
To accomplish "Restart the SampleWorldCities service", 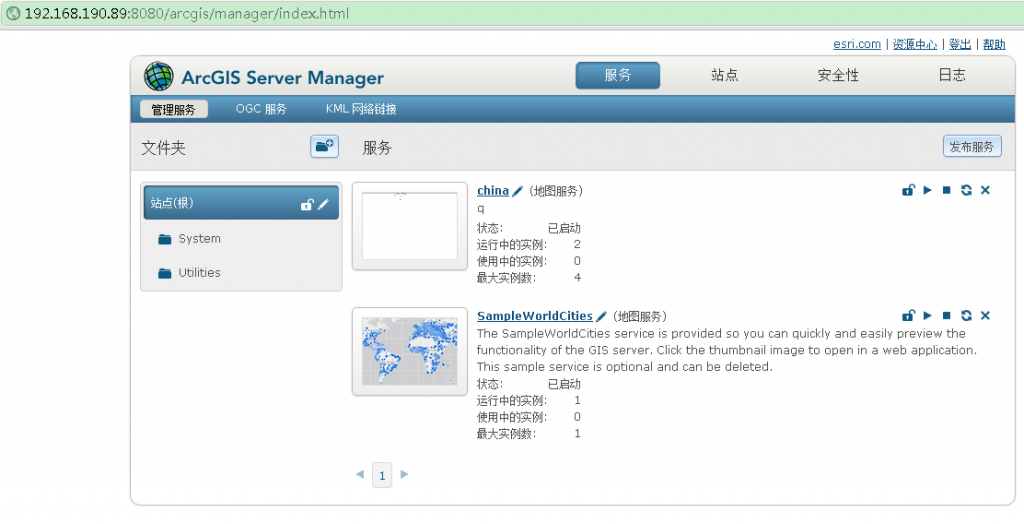I will point(966,316).
